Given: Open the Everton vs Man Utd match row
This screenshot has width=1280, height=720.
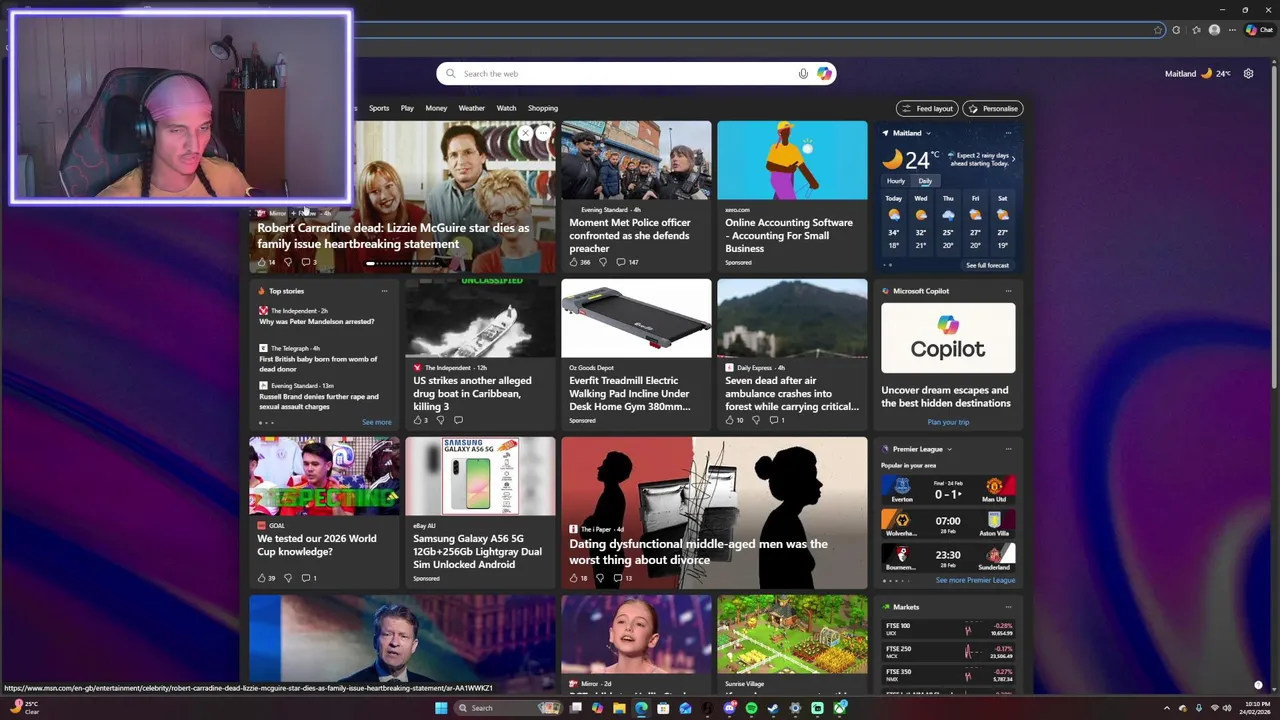Looking at the screenshot, I should point(948,490).
